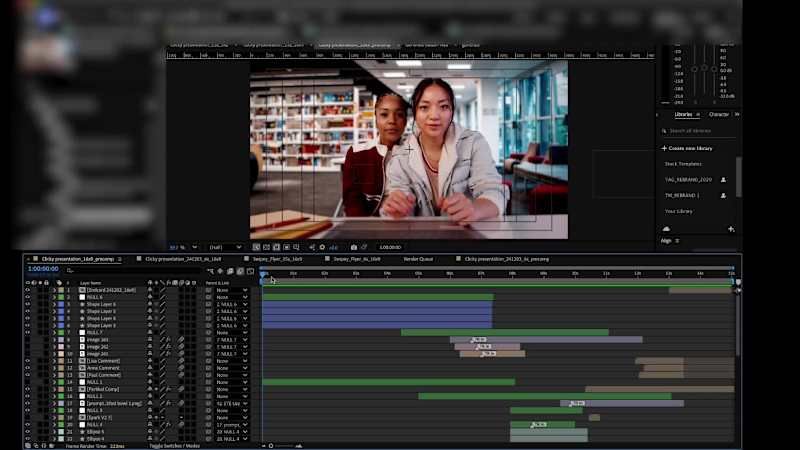Screen dimensions: 800x450
Task: Toggle visibility of the Paul Comment layer
Action: click(28, 375)
